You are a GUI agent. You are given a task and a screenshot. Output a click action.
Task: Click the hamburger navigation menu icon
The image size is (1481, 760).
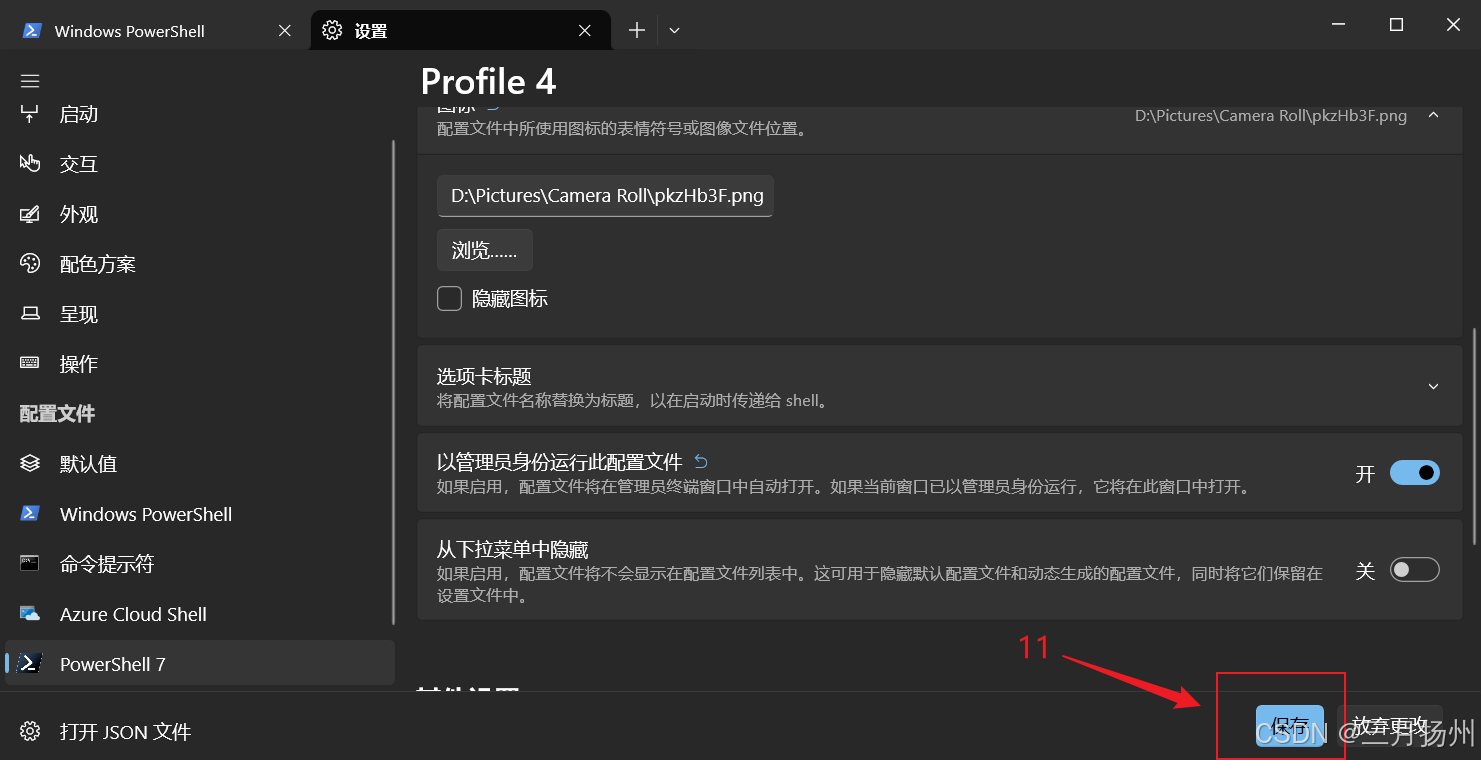coord(29,80)
